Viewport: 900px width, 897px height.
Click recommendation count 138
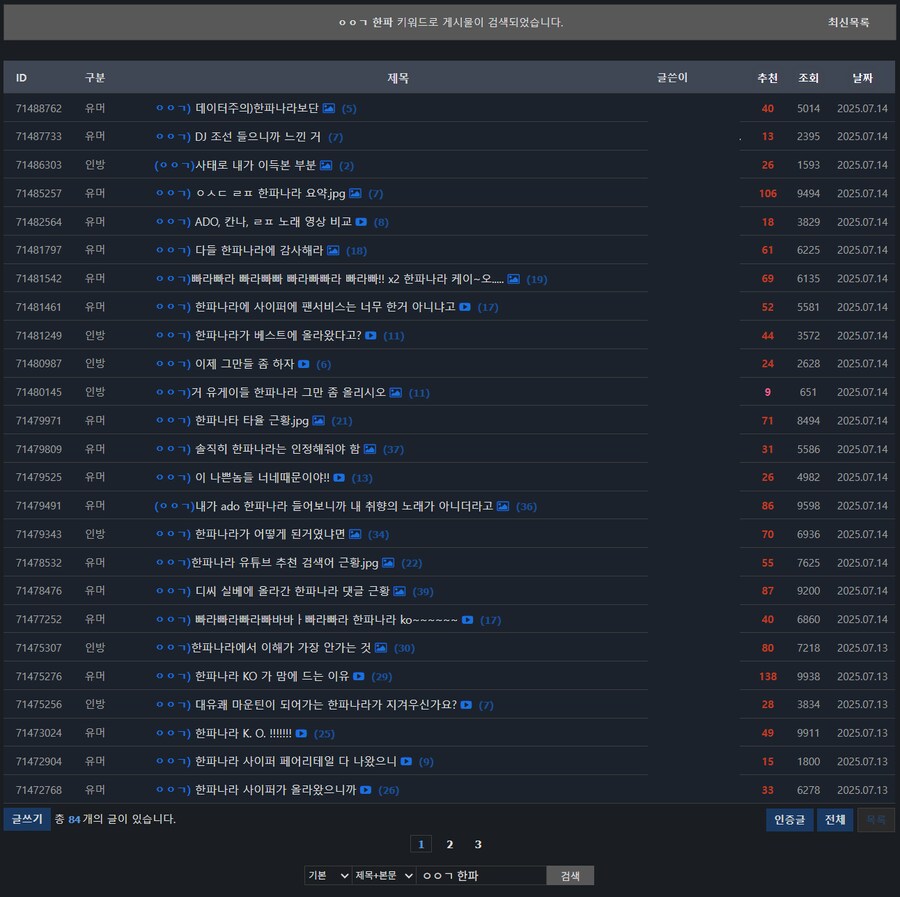[x=767, y=677]
